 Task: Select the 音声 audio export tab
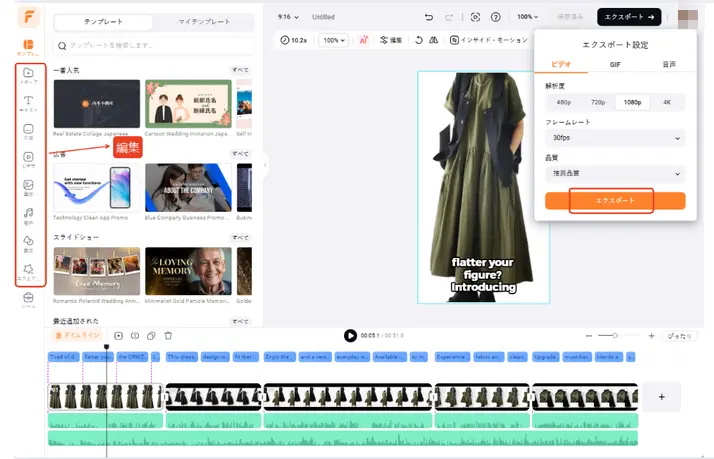669,64
